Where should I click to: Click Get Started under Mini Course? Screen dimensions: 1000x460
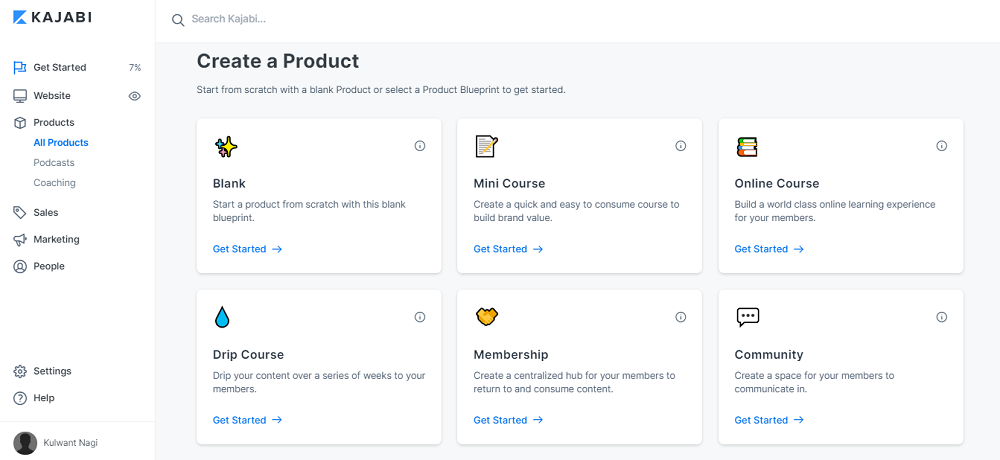click(508, 249)
